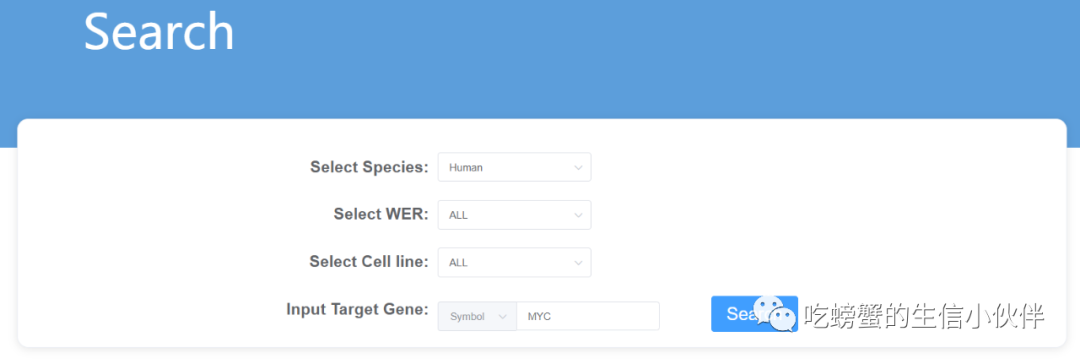Viewport: 1080px width, 364px height.
Task: Open the Select Cell line dropdown
Action: [514, 262]
